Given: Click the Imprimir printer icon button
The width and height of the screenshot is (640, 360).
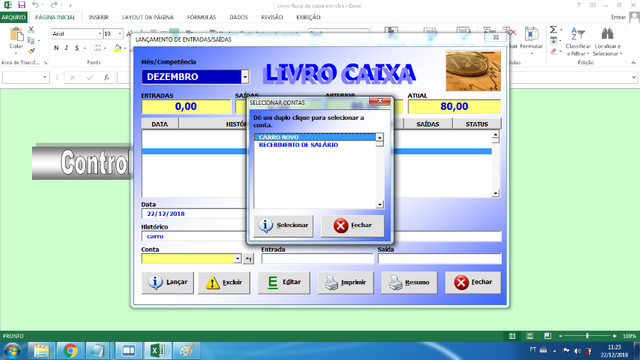Looking at the screenshot, I should pyautogui.click(x=345, y=282).
